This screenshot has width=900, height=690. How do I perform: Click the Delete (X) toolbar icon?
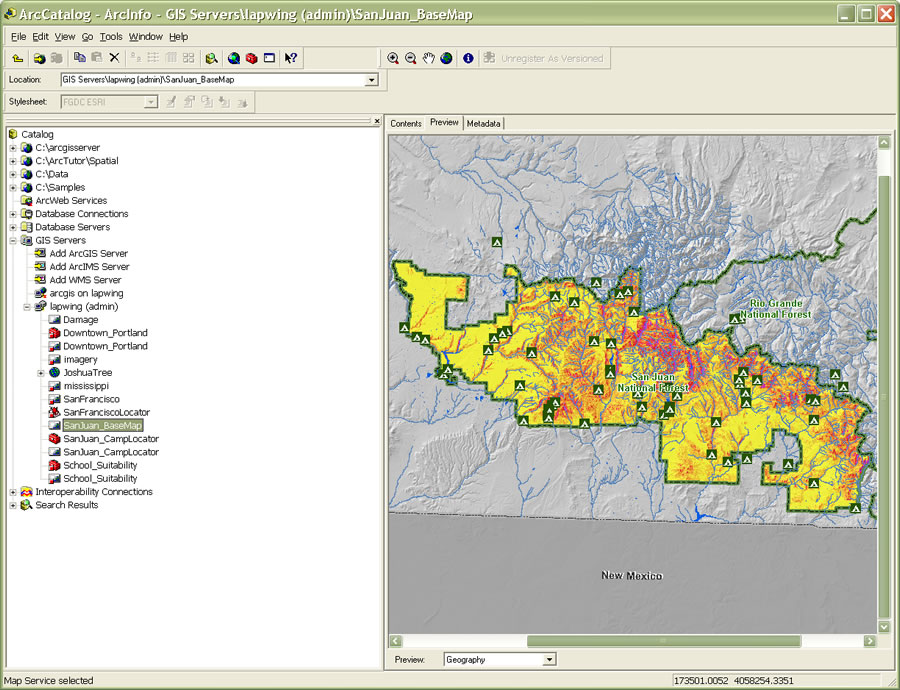[x=114, y=58]
